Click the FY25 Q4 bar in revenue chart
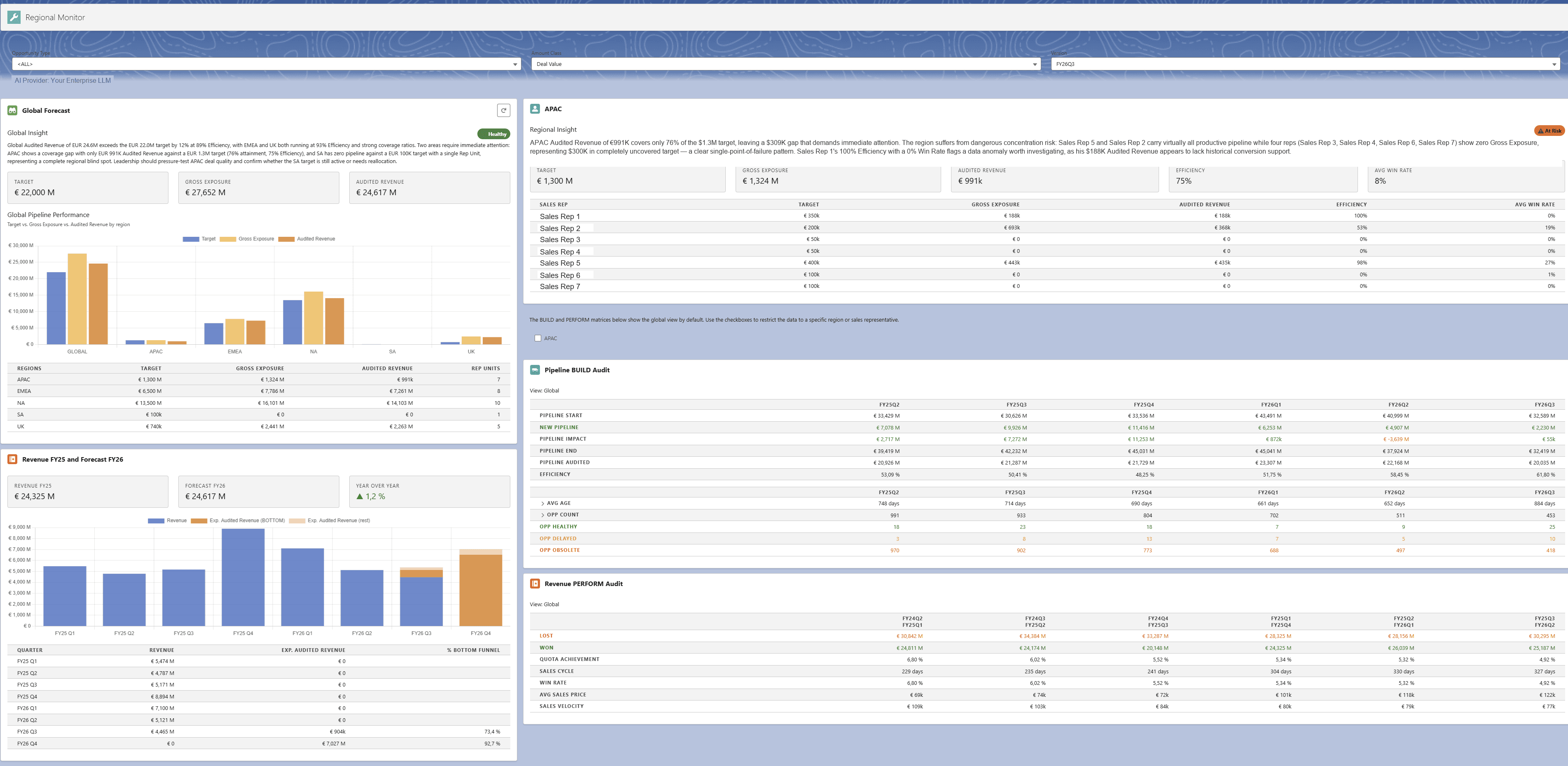 243,577
